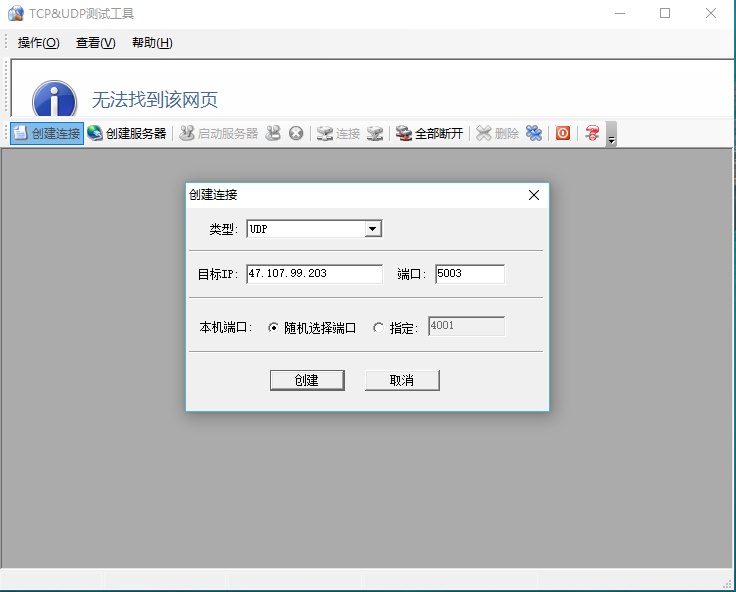Maximize the TCP&UDP测试工具 window
The image size is (736, 592).
(x=665, y=13)
